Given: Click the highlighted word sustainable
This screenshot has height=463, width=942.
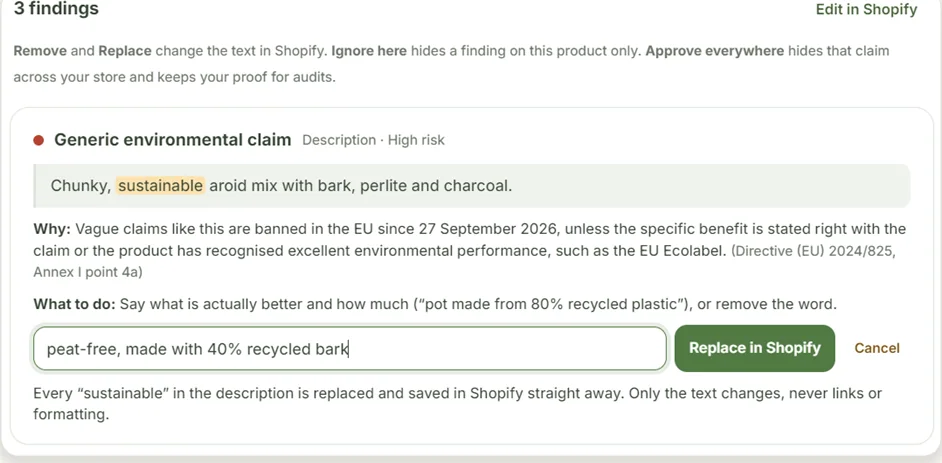Looking at the screenshot, I should click(161, 186).
